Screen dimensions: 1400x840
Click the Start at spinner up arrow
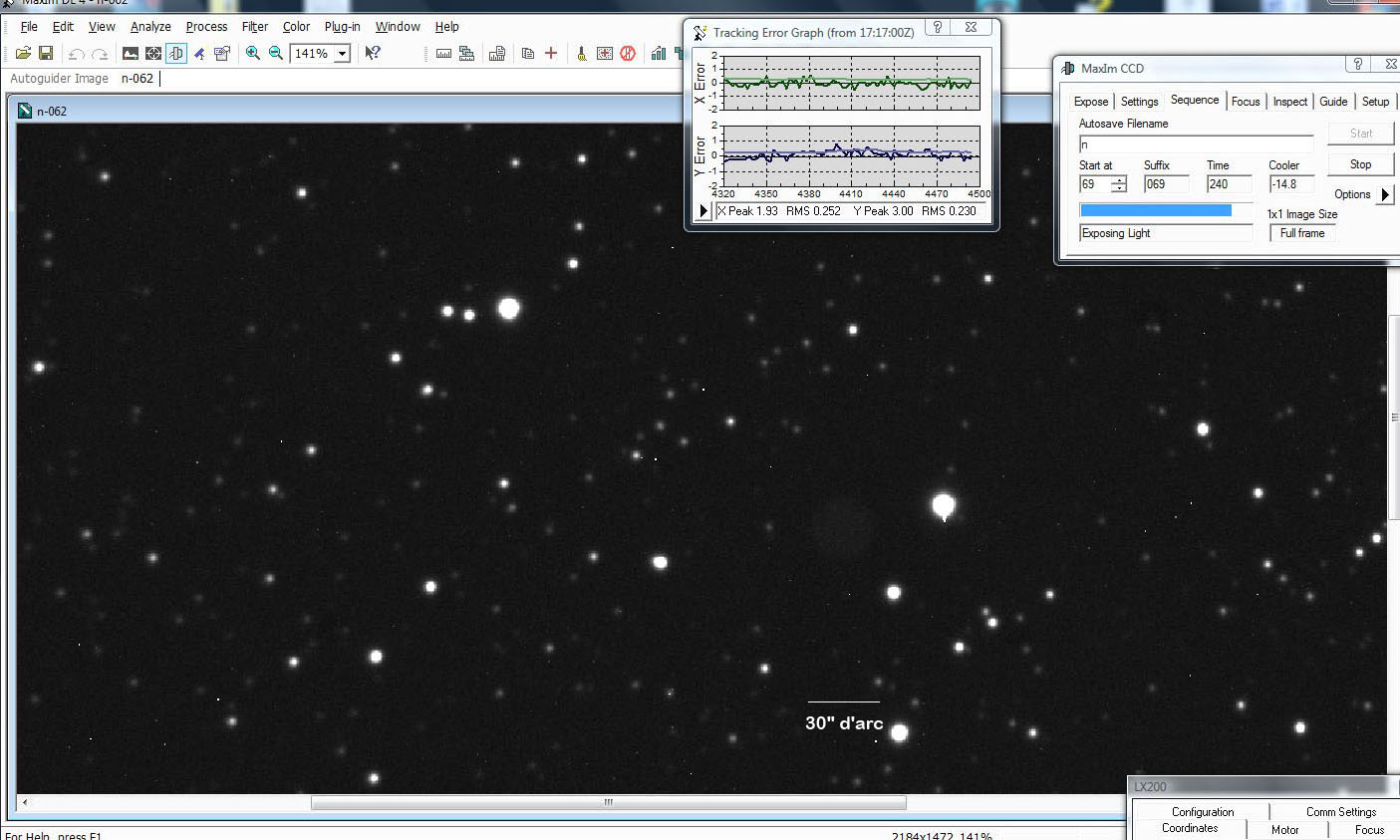[1119, 179]
